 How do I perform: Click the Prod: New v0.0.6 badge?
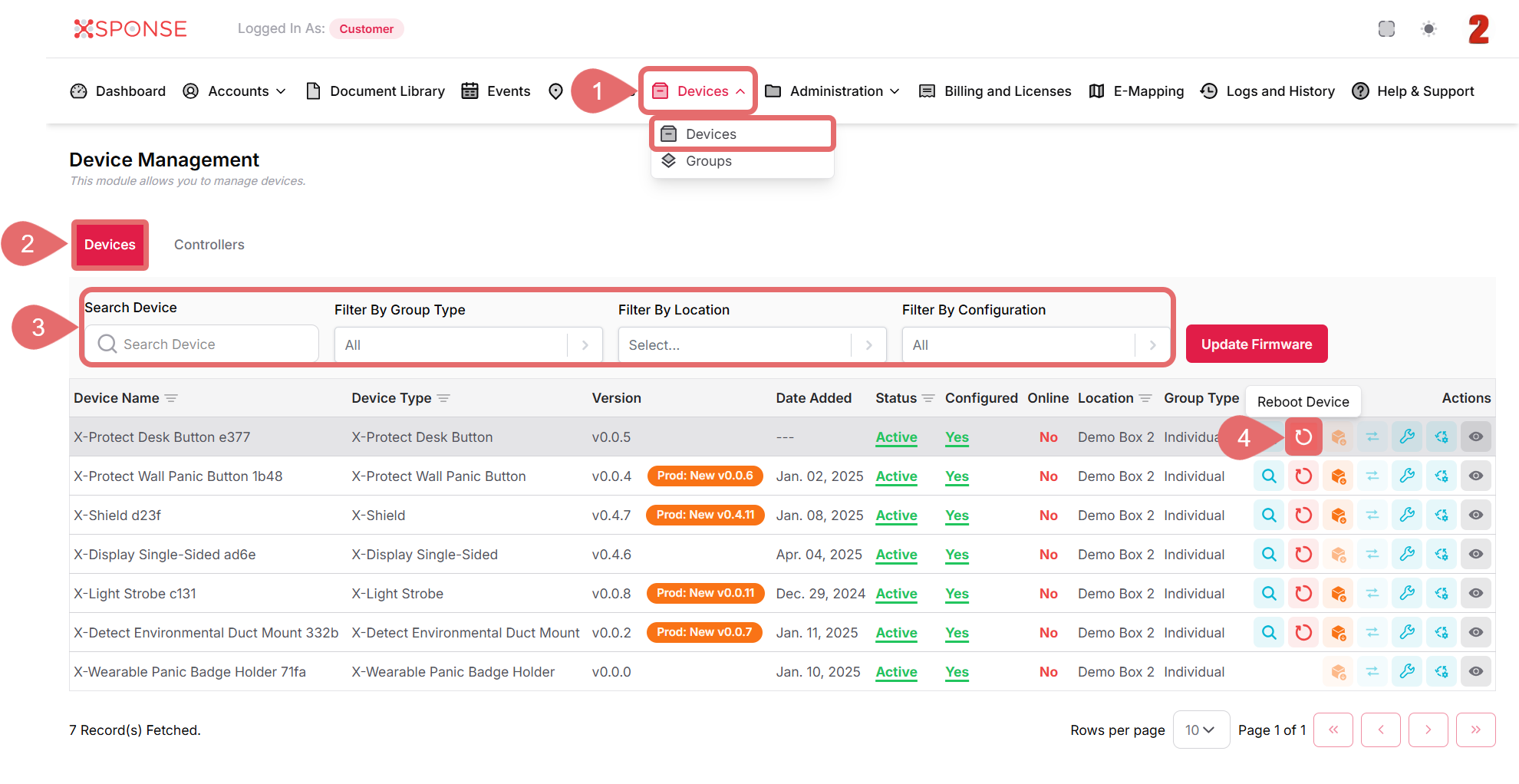[x=704, y=476]
